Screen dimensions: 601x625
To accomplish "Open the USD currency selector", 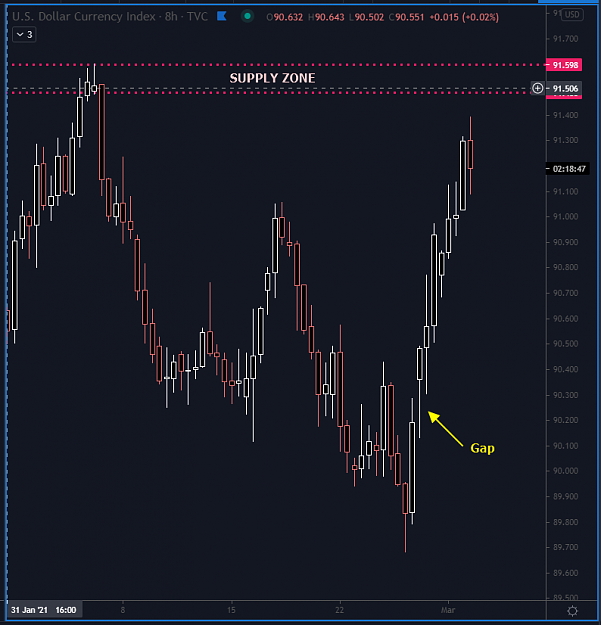I will [572, 15].
